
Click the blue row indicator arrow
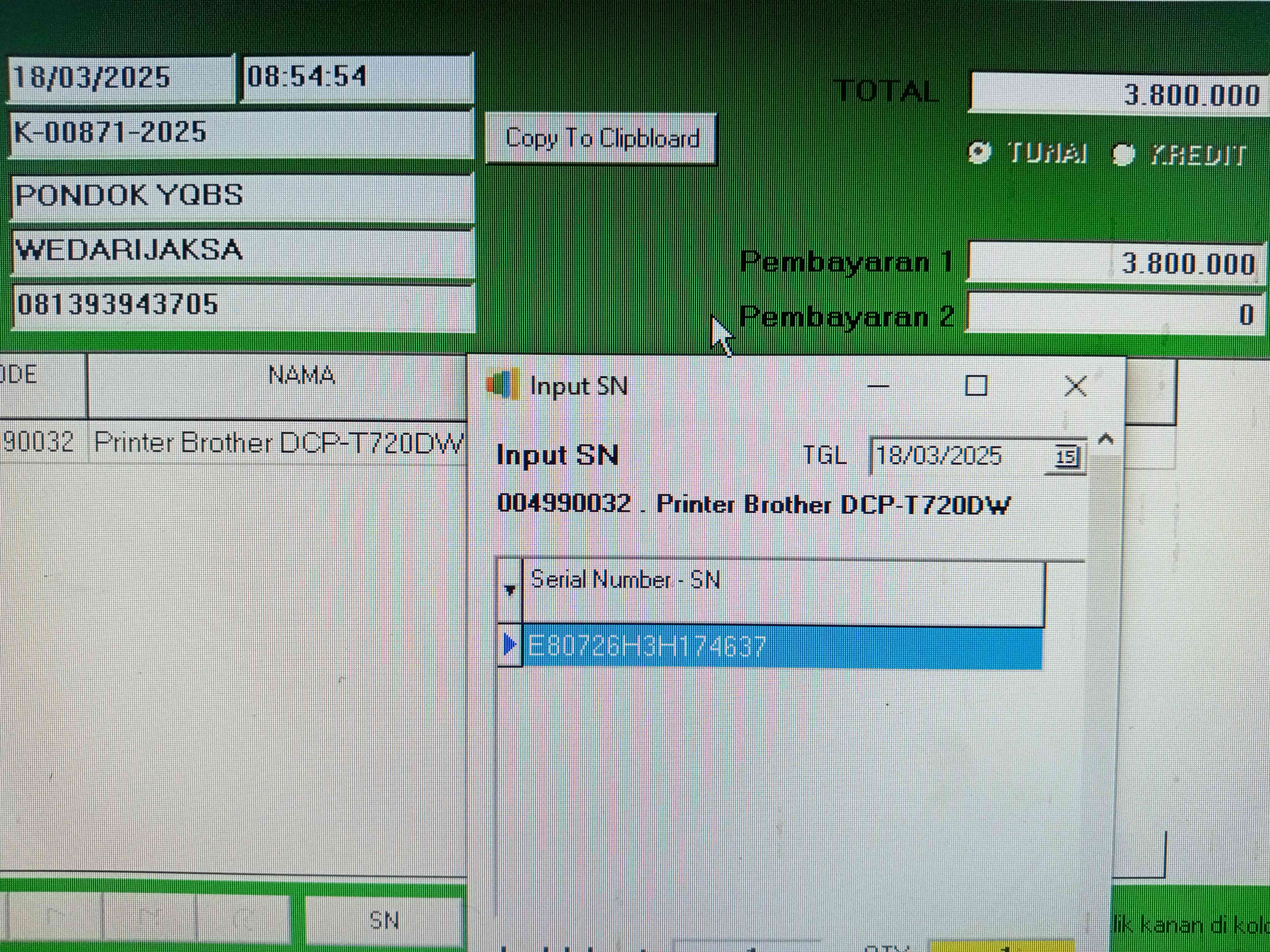click(x=509, y=645)
